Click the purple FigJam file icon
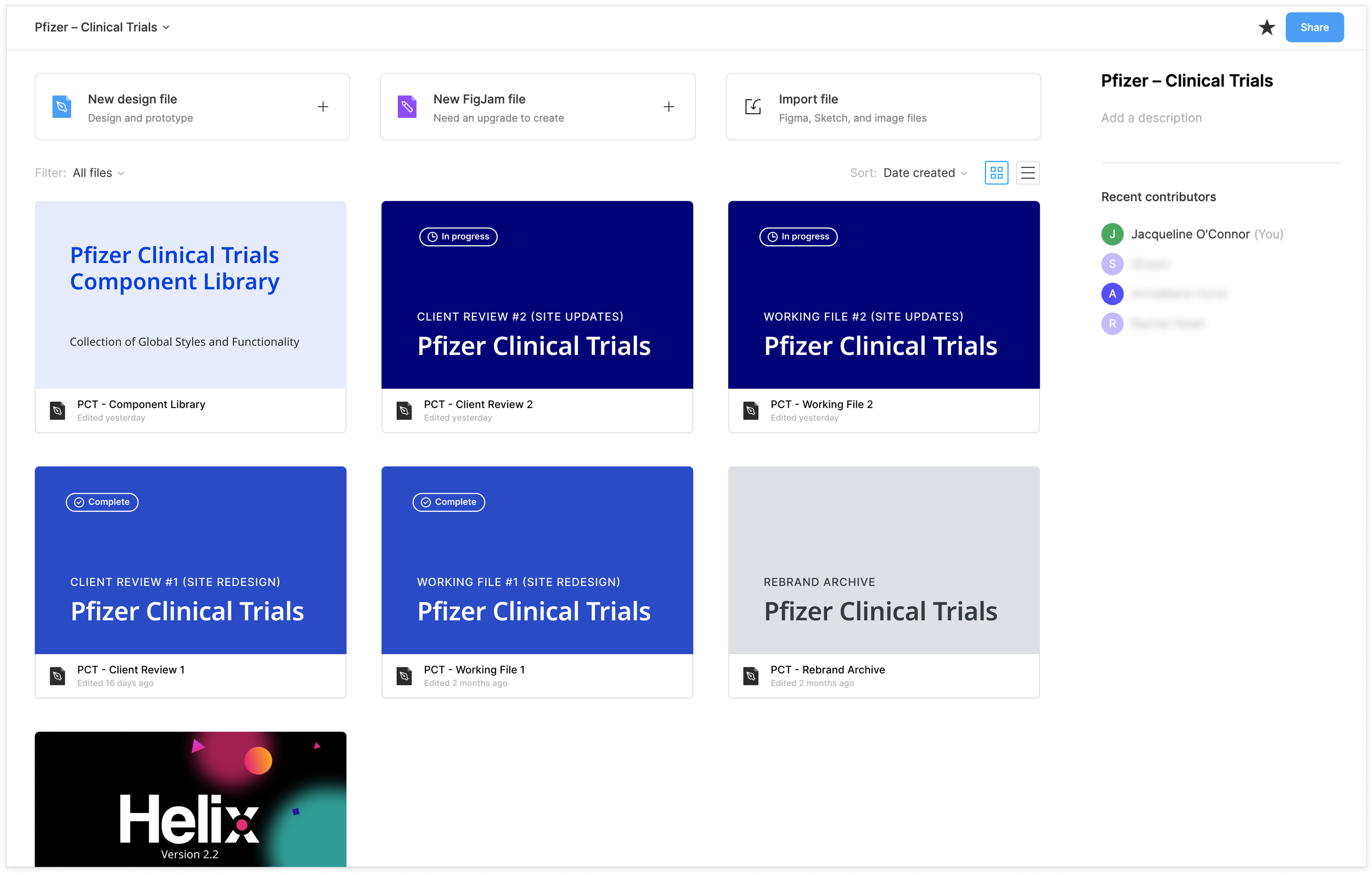 (406, 106)
